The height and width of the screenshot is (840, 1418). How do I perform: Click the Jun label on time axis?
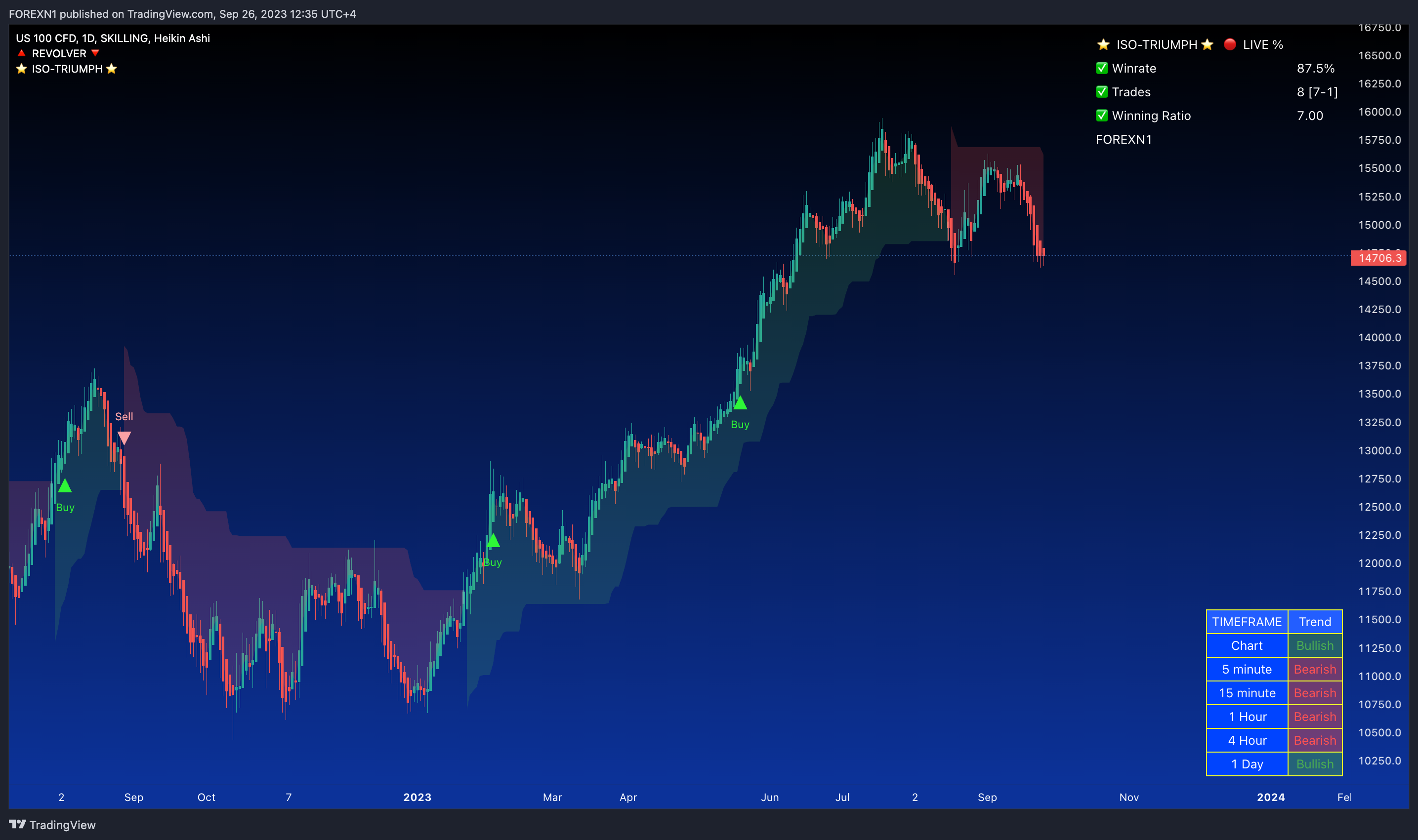coord(770,797)
